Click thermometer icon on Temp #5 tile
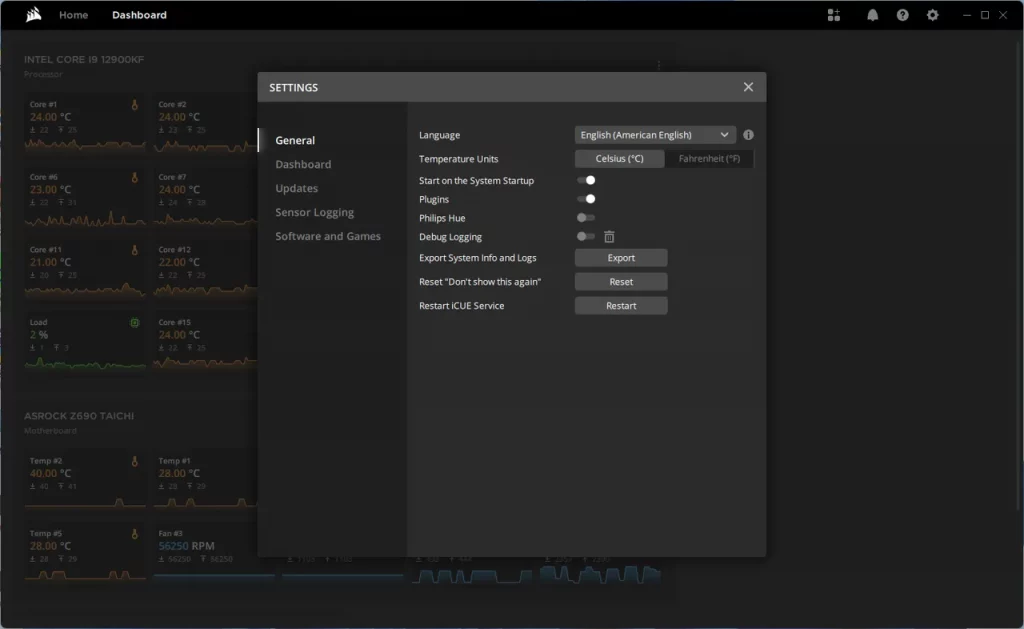Image resolution: width=1024 pixels, height=629 pixels. coord(135,534)
